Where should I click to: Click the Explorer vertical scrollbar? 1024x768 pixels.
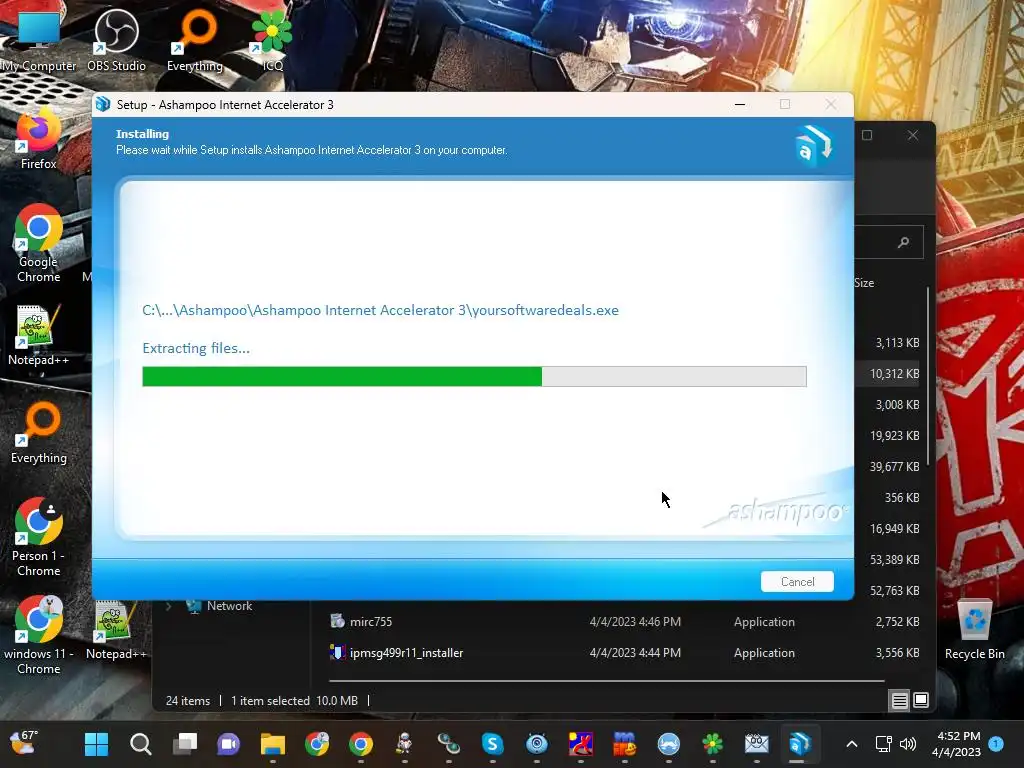tap(928, 376)
